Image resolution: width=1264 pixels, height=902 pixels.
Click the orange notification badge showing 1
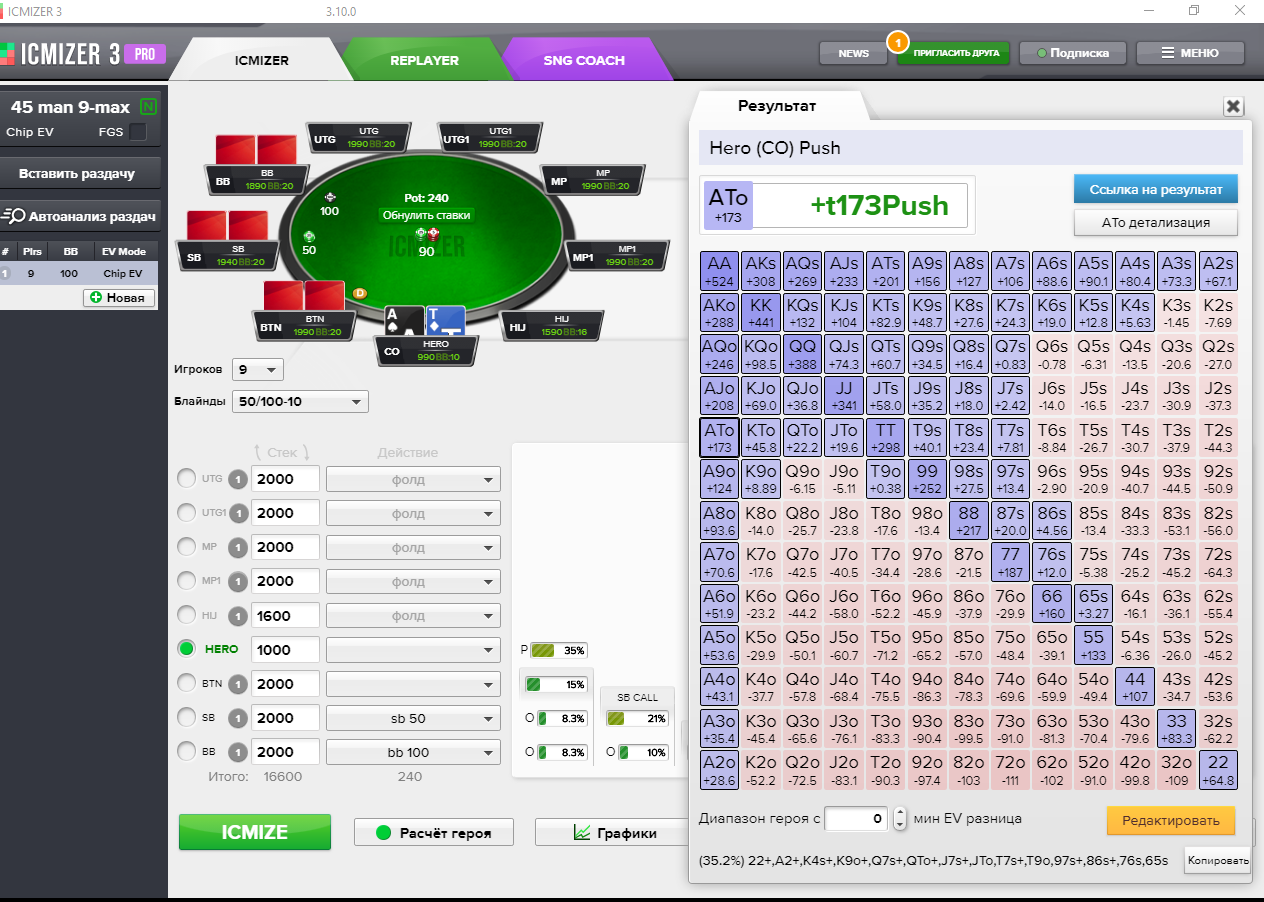click(897, 42)
